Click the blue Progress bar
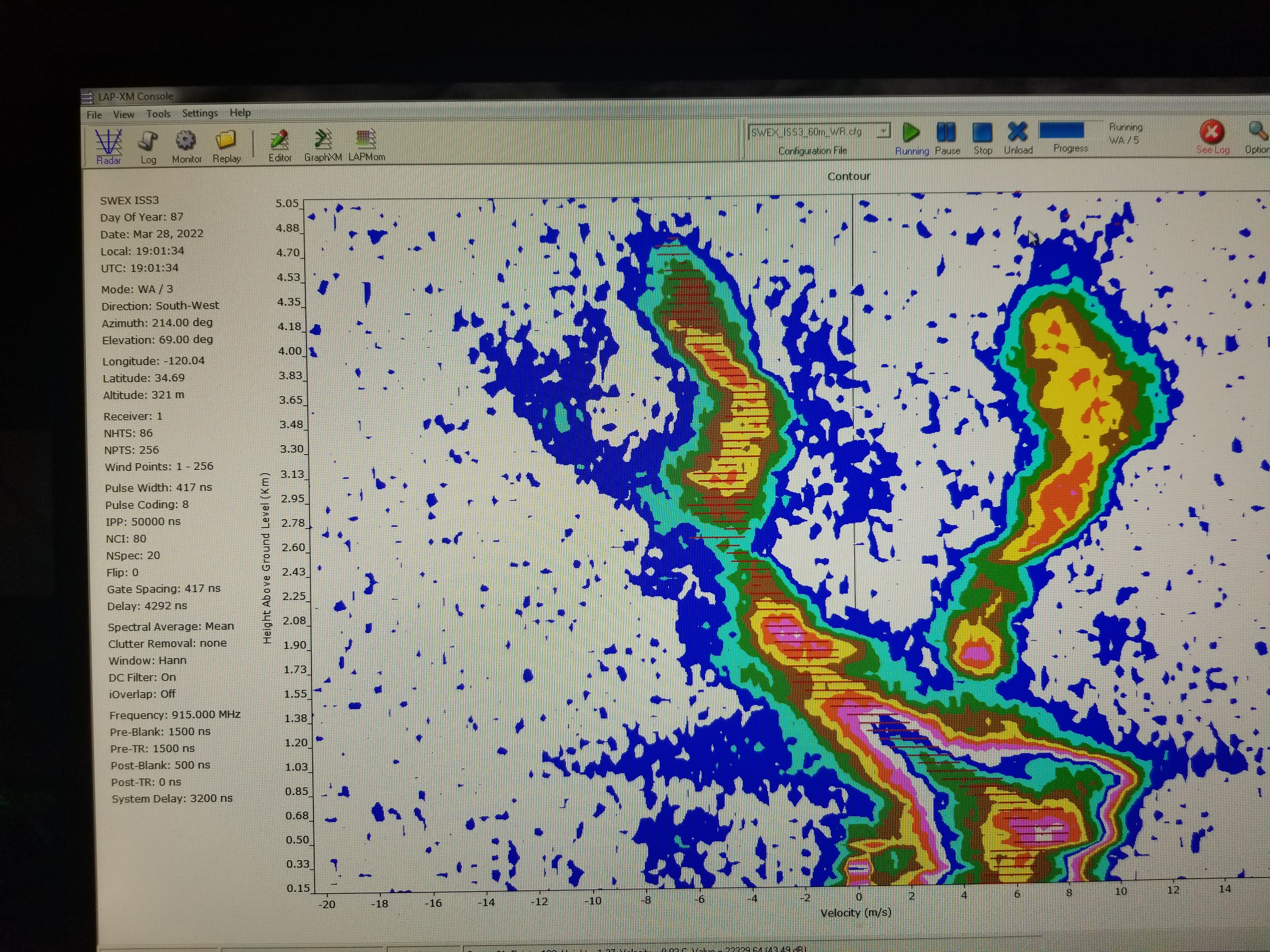 click(1061, 130)
